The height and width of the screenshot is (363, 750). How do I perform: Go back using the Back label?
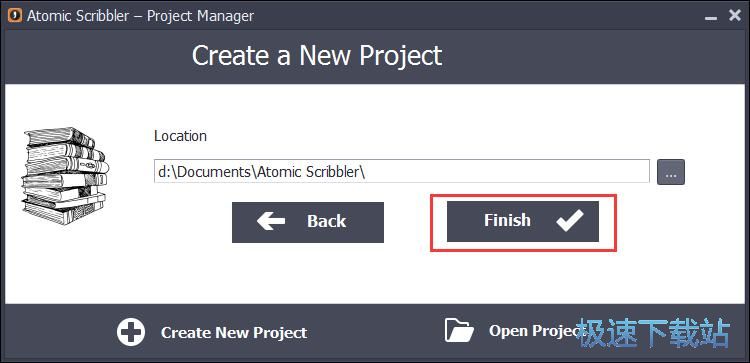point(326,221)
